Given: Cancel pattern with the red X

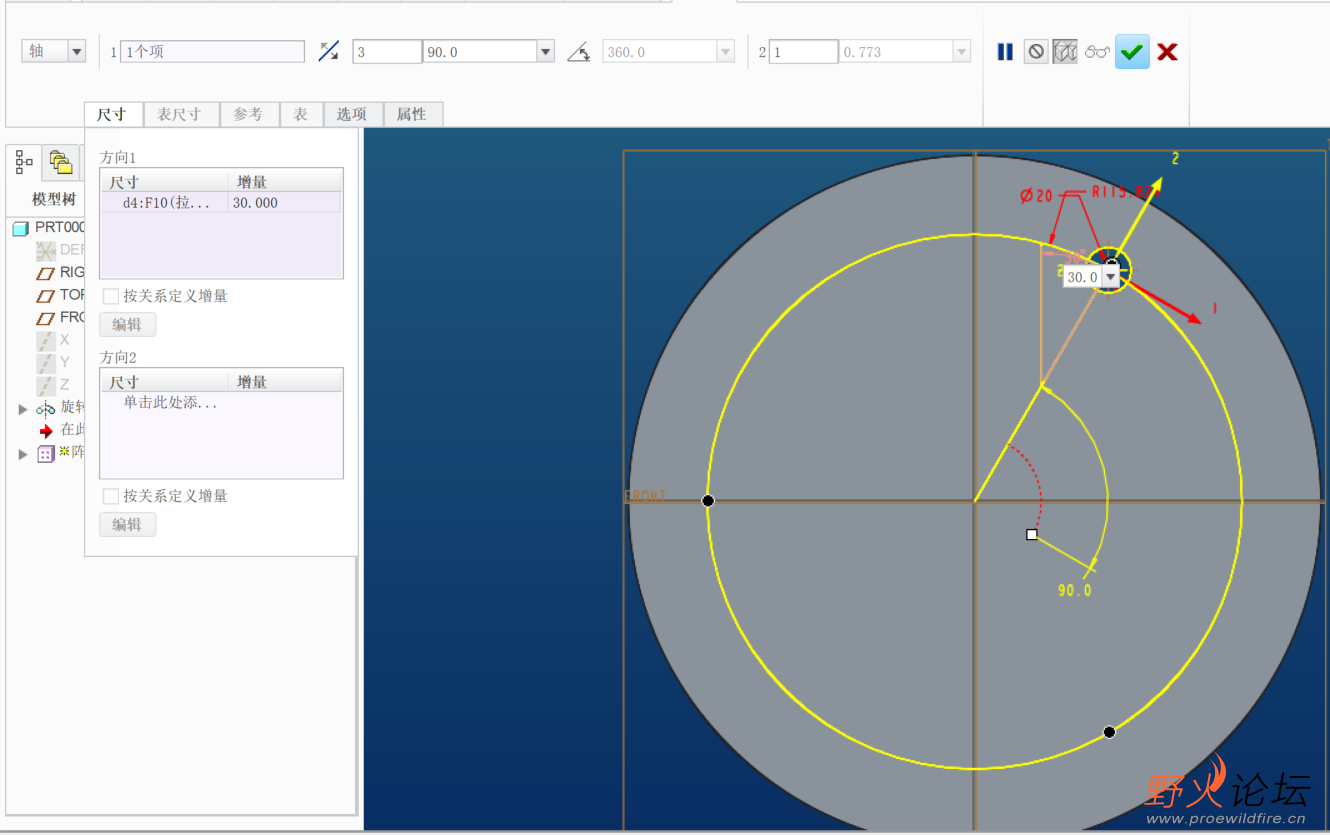Looking at the screenshot, I should click(1167, 52).
